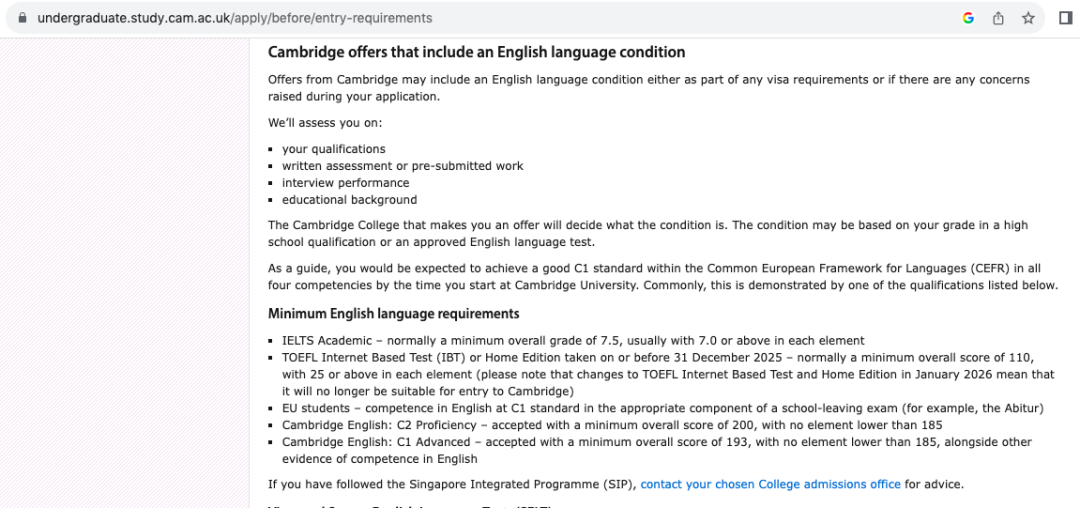Click the URL in the address bar
The height and width of the screenshot is (508, 1080).
235,18
